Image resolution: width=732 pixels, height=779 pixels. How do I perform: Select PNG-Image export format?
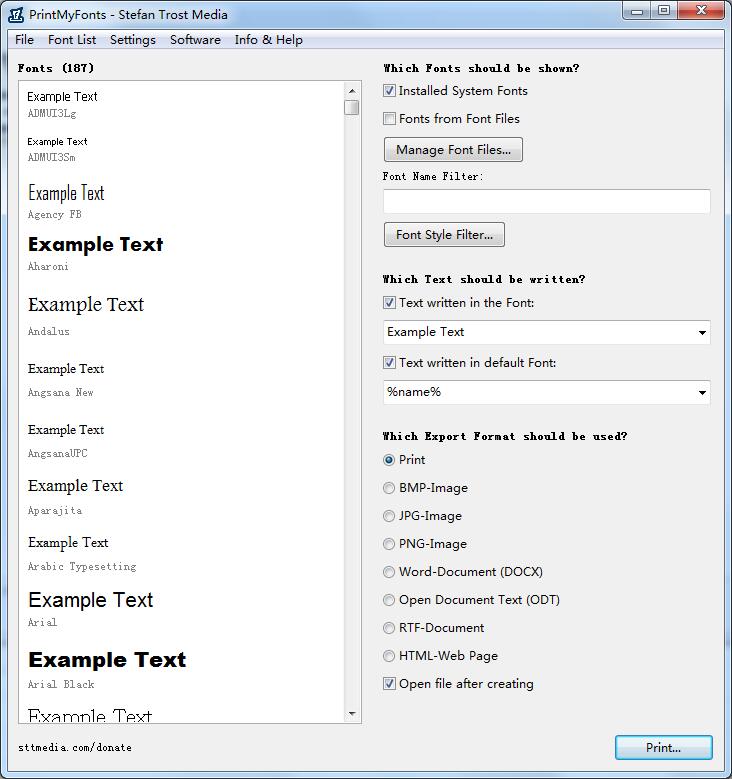pyautogui.click(x=389, y=544)
